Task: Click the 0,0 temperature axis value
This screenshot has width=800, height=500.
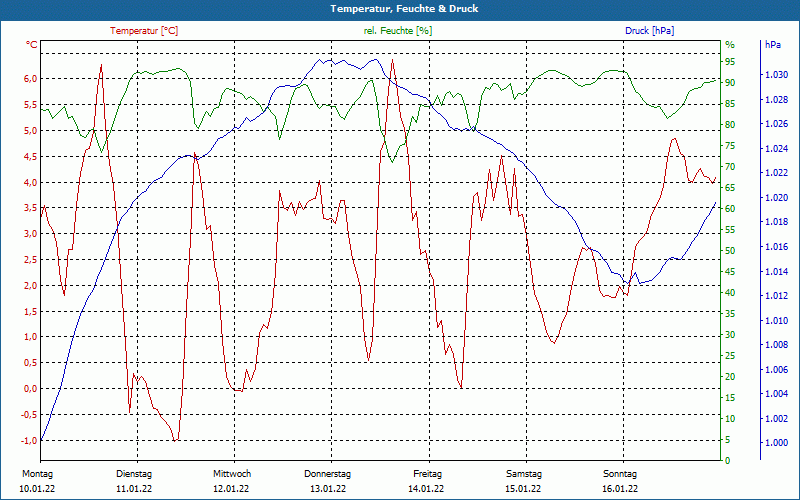Action: click(31, 389)
